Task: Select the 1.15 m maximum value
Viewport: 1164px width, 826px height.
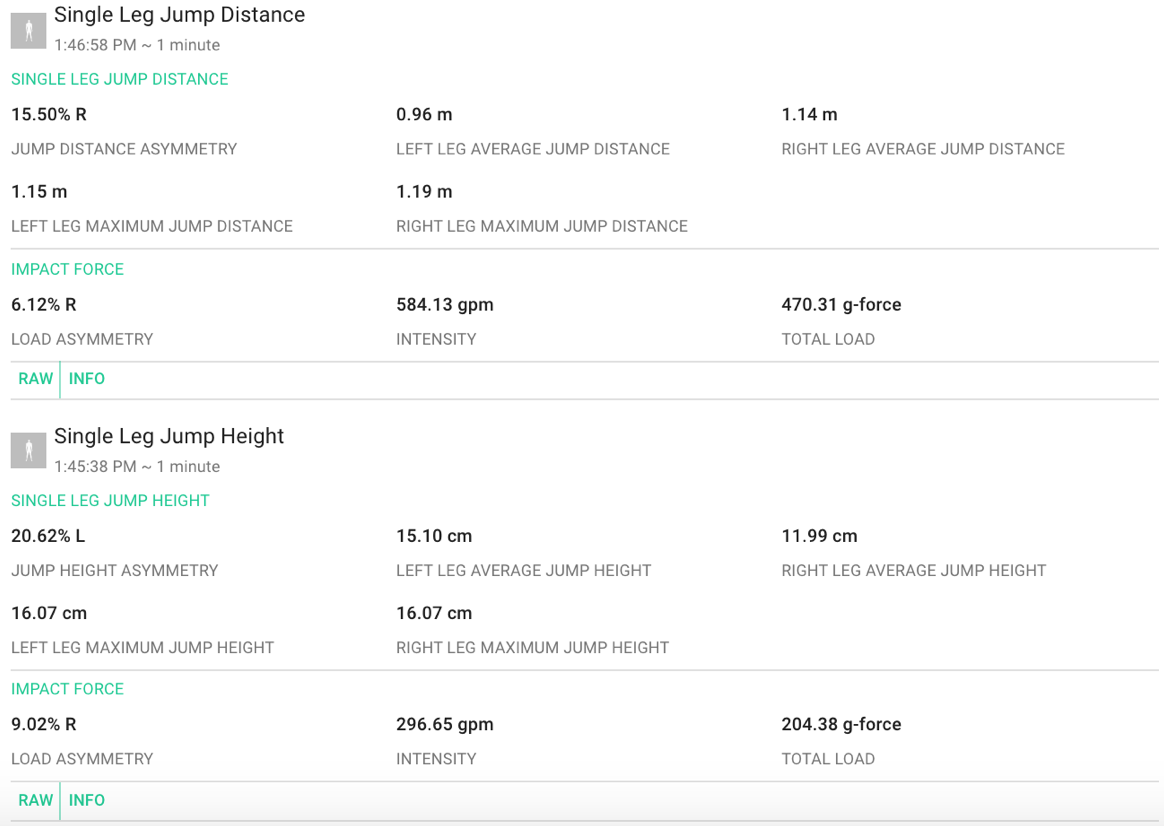Action: point(39,191)
